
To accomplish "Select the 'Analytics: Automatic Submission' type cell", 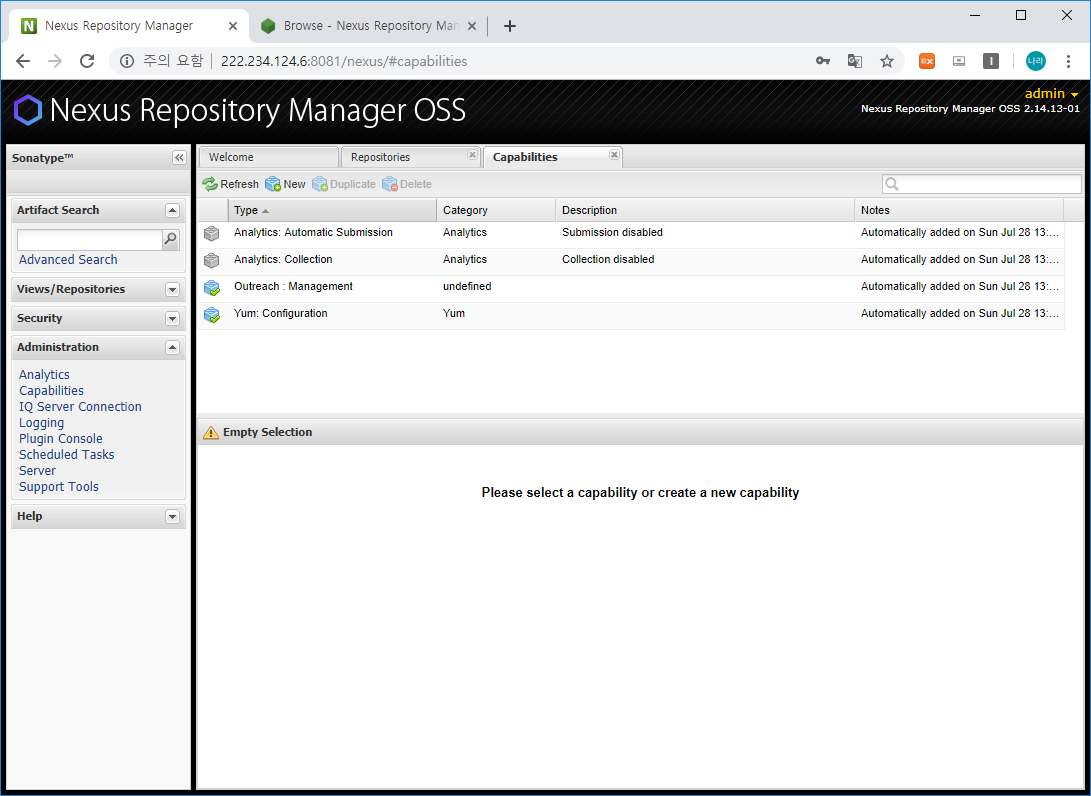I will [x=332, y=232].
